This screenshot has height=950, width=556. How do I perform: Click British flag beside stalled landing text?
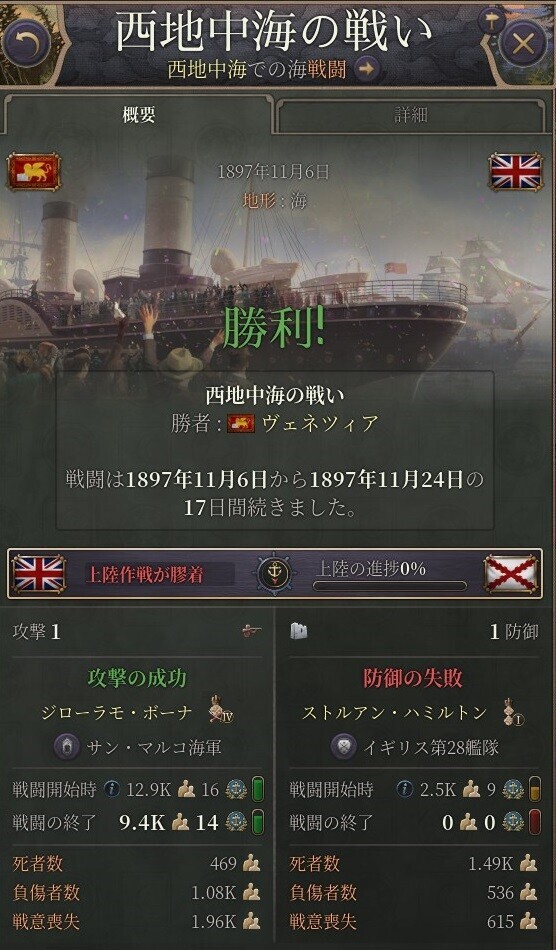39,573
